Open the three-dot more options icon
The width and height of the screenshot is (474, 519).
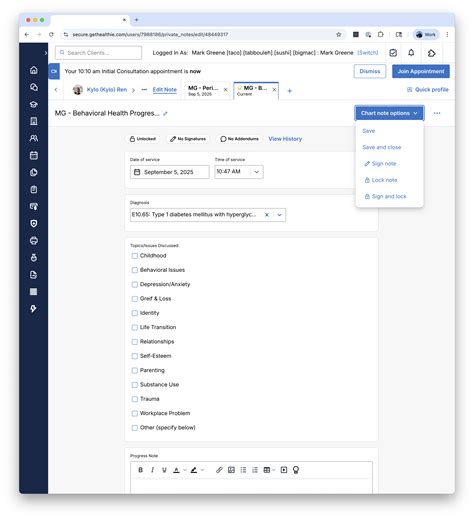(x=437, y=113)
